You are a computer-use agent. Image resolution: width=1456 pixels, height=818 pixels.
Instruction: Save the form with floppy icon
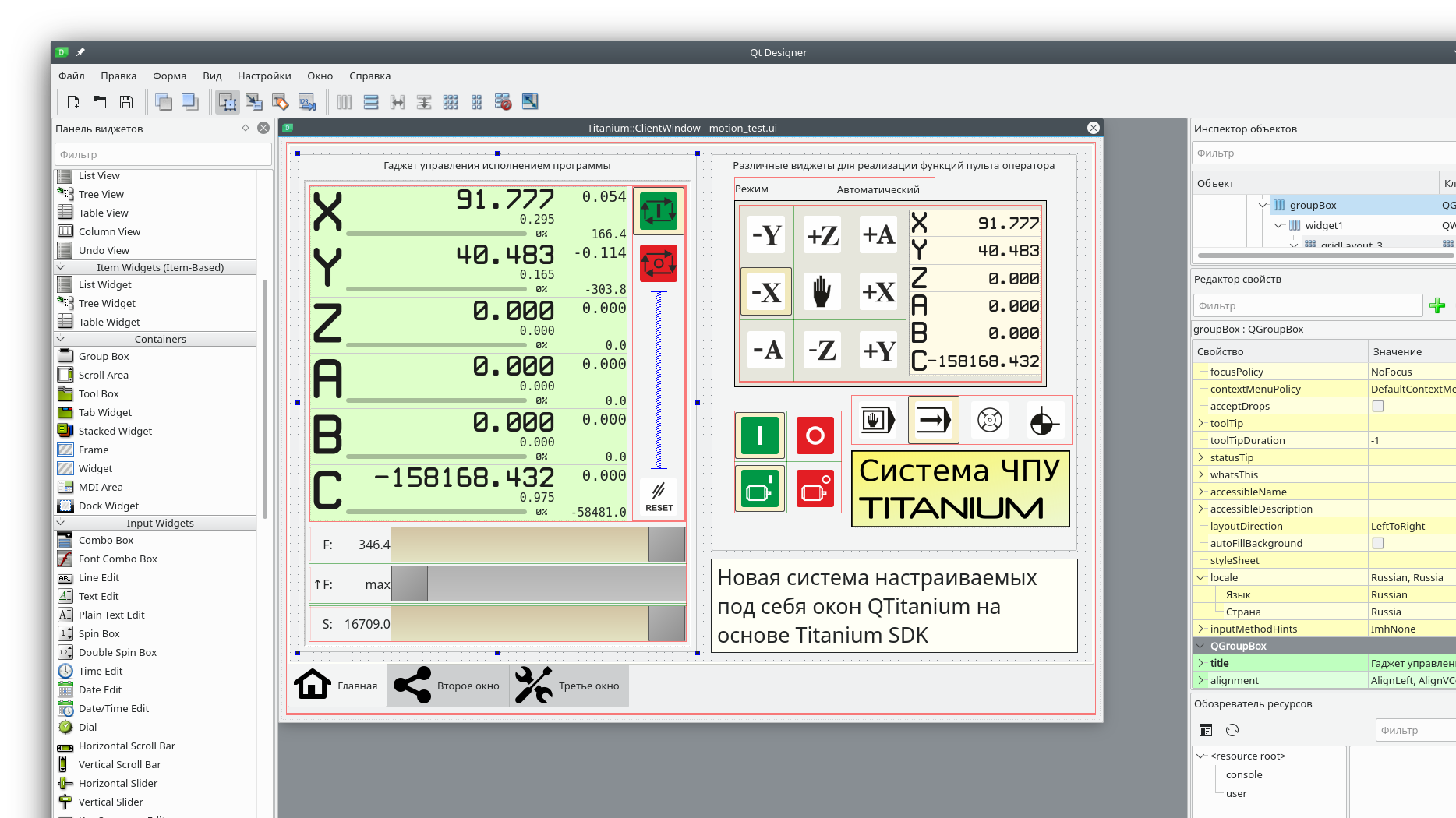pyautogui.click(x=126, y=102)
